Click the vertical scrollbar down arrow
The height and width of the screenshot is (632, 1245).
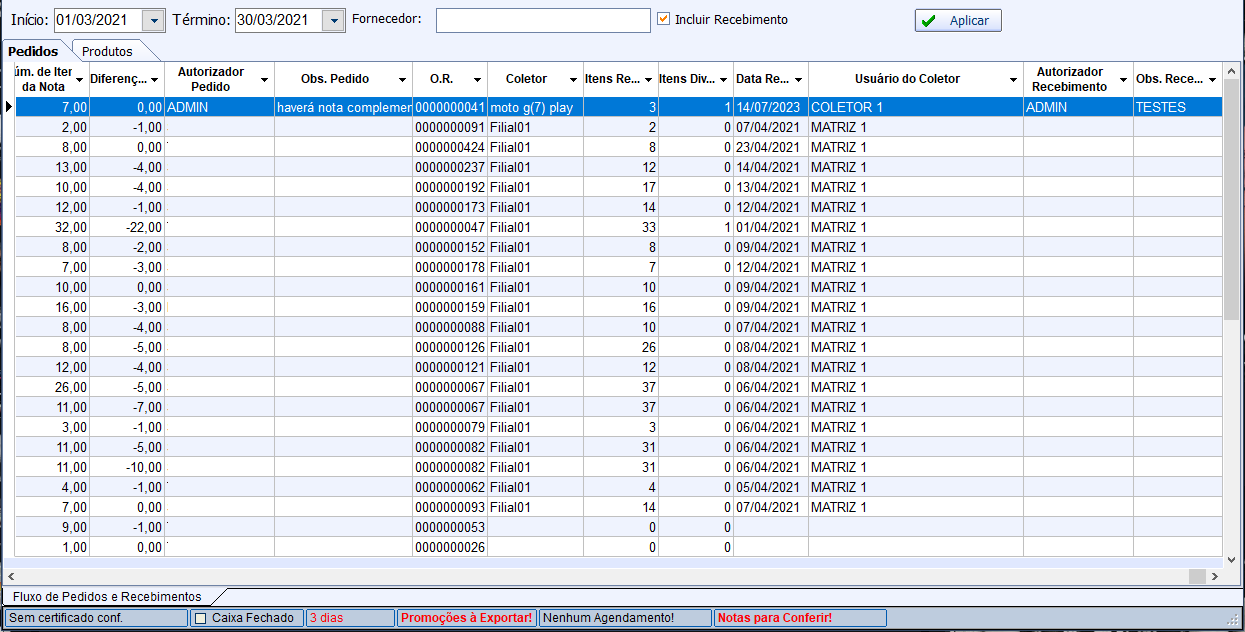pyautogui.click(x=1230, y=560)
